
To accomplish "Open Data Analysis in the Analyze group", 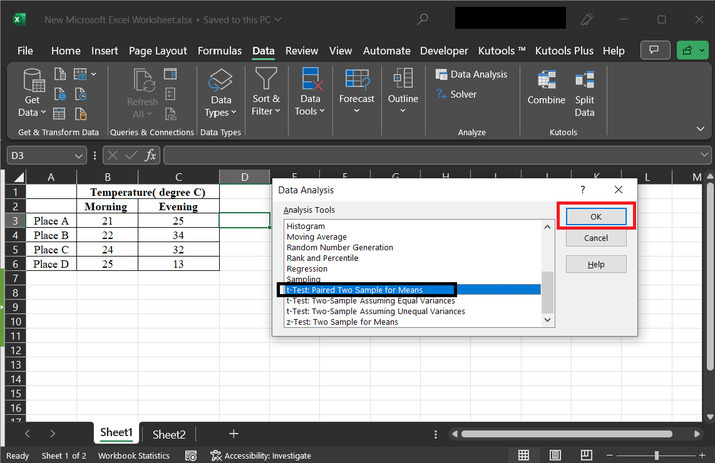I will 471,74.
